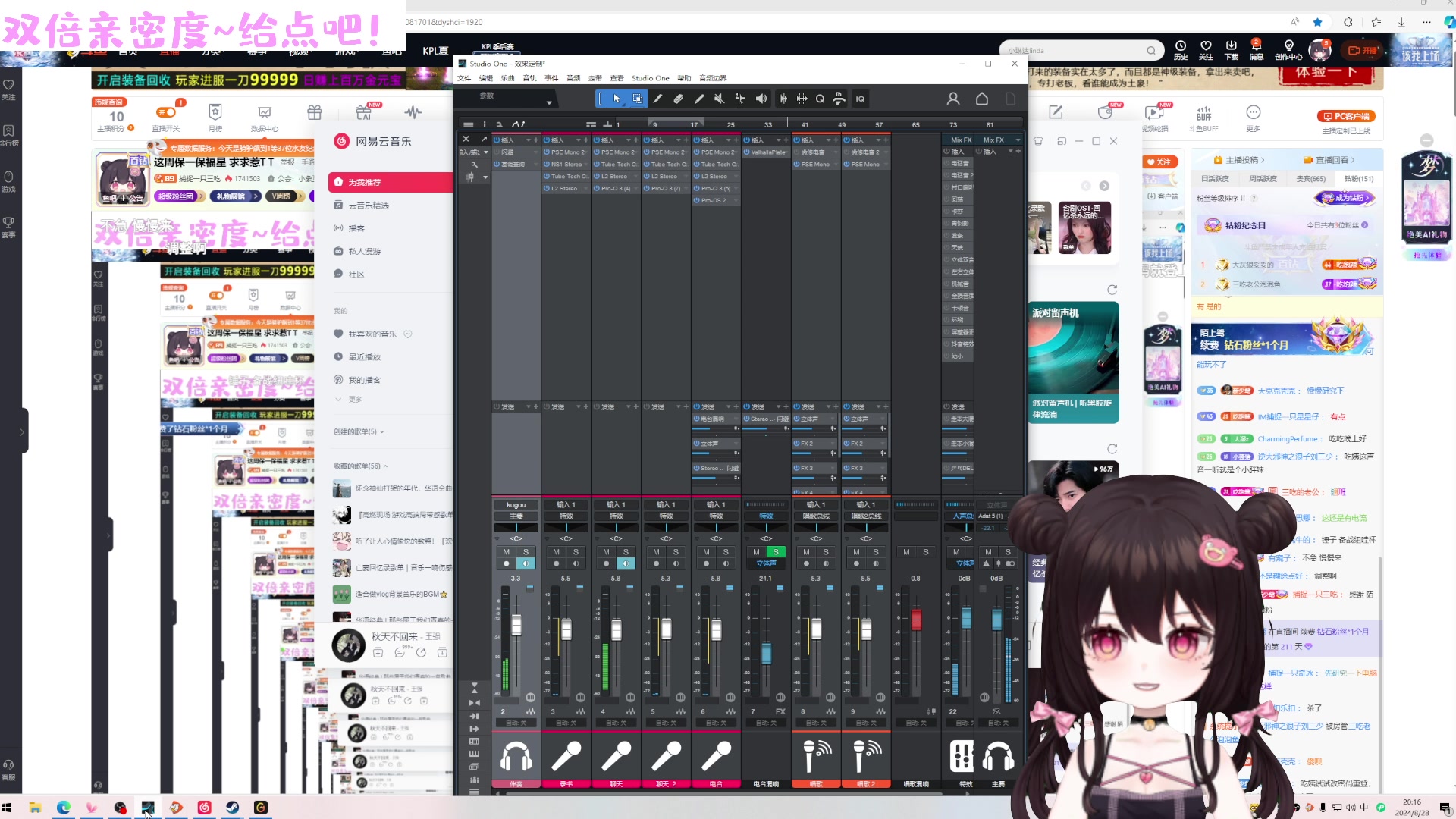Detach the mixer using the arrow icon
1456x819 pixels.
[x=484, y=140]
